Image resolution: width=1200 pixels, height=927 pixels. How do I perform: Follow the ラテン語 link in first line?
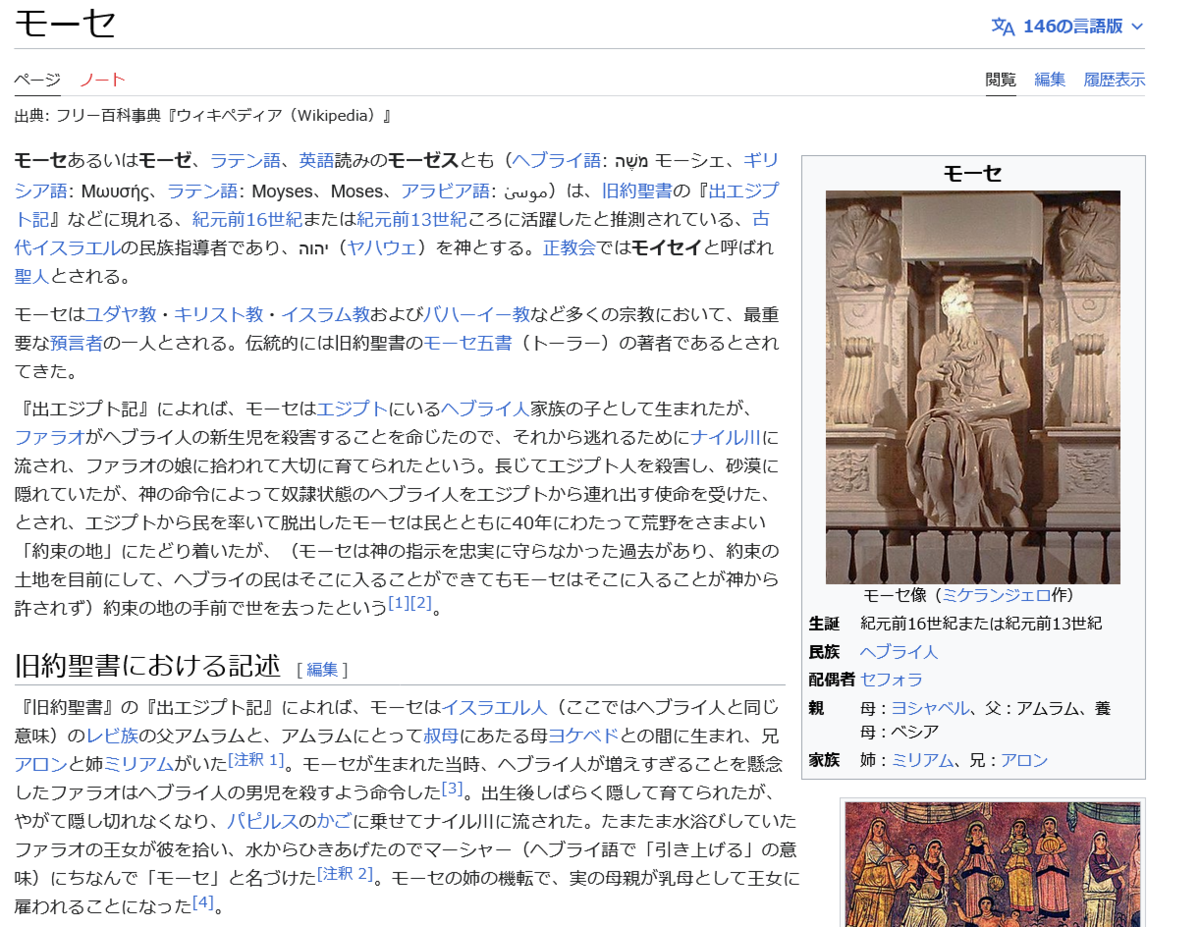[245, 160]
